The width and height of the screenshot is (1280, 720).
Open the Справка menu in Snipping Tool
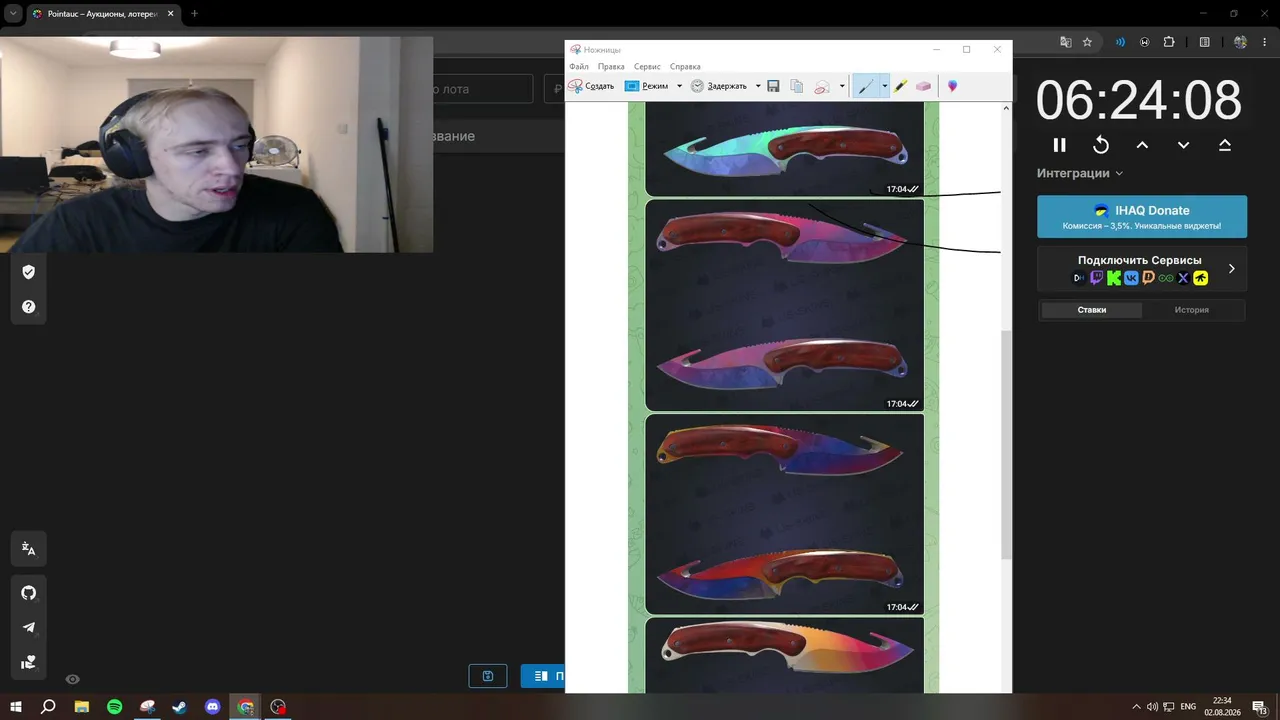coord(685,66)
